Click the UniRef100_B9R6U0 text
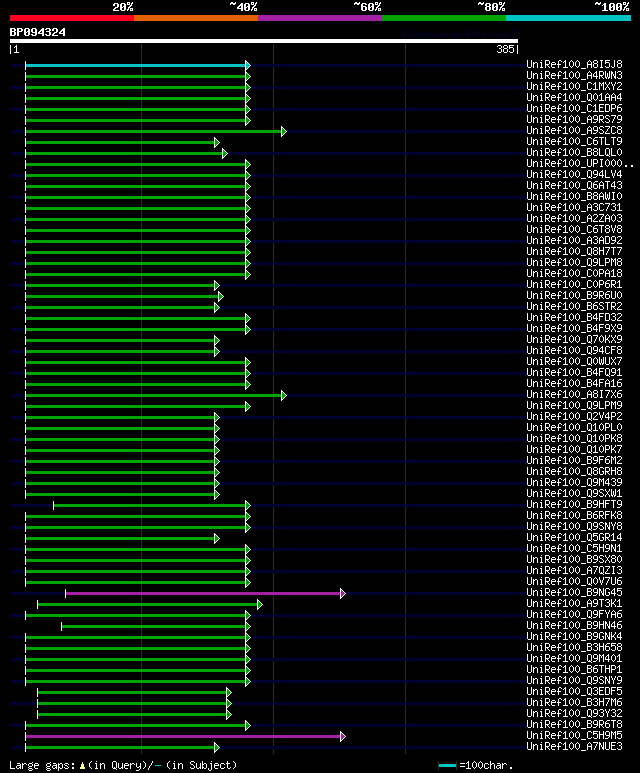The image size is (640, 773). coord(574,295)
